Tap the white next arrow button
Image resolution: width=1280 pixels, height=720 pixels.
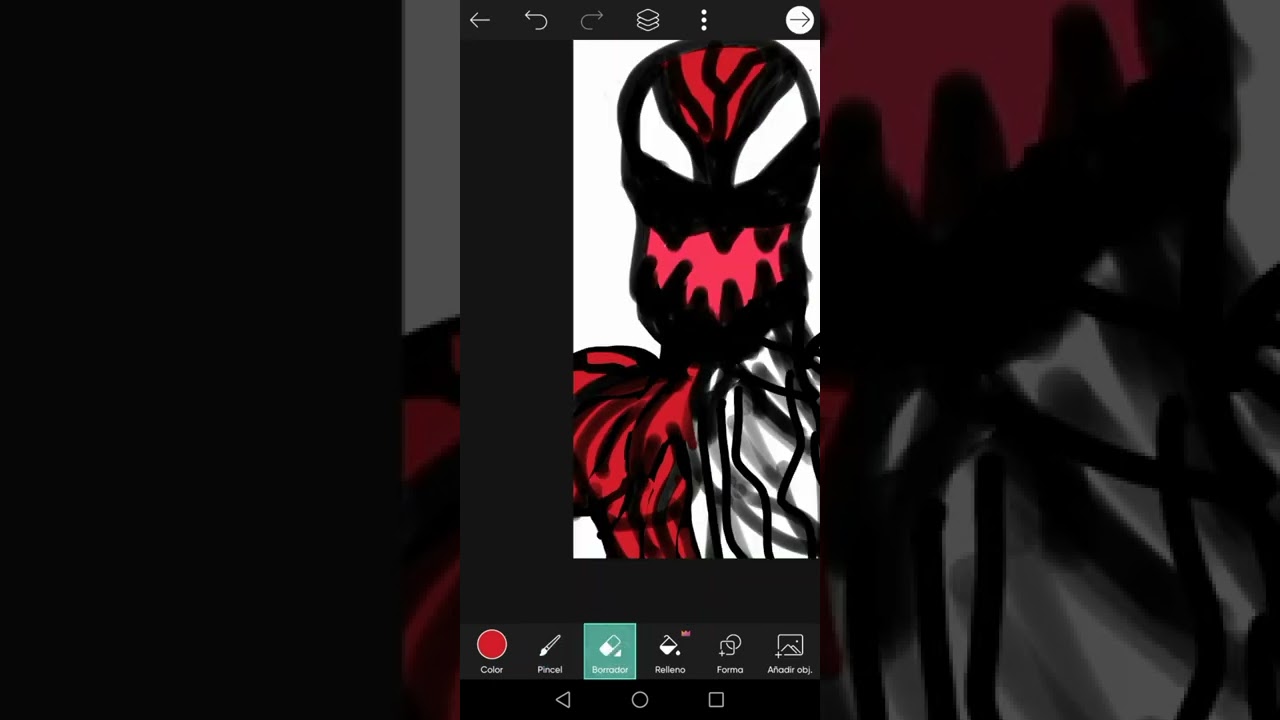tap(800, 20)
